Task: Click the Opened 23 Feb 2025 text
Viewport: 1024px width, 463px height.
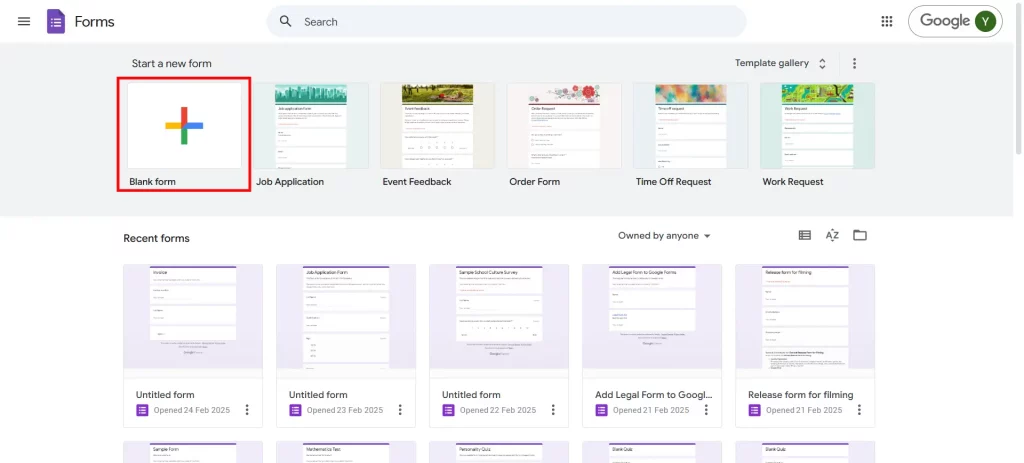Action: coord(345,410)
